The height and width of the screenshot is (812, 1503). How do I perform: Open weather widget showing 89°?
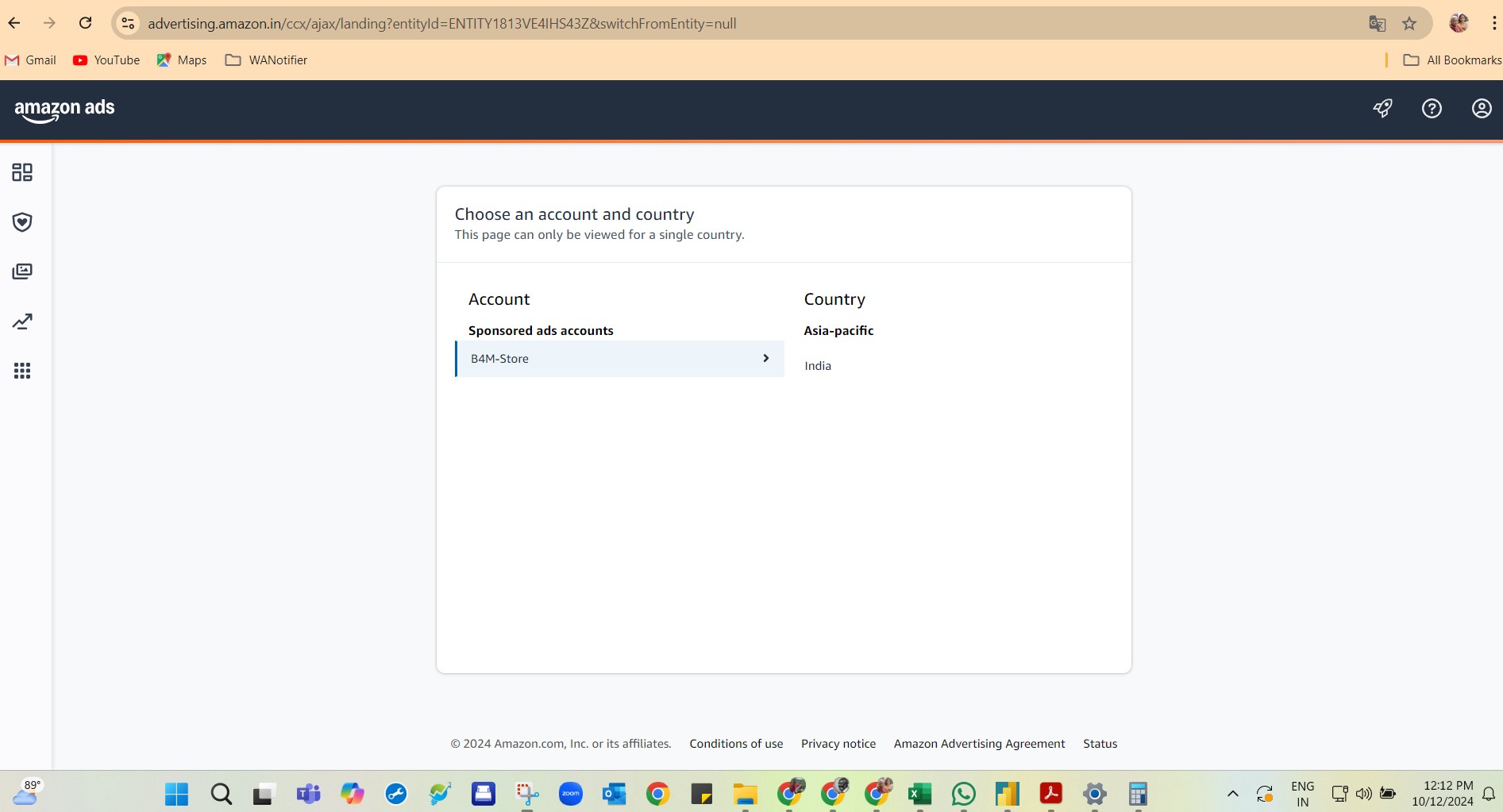pyautogui.click(x=26, y=792)
